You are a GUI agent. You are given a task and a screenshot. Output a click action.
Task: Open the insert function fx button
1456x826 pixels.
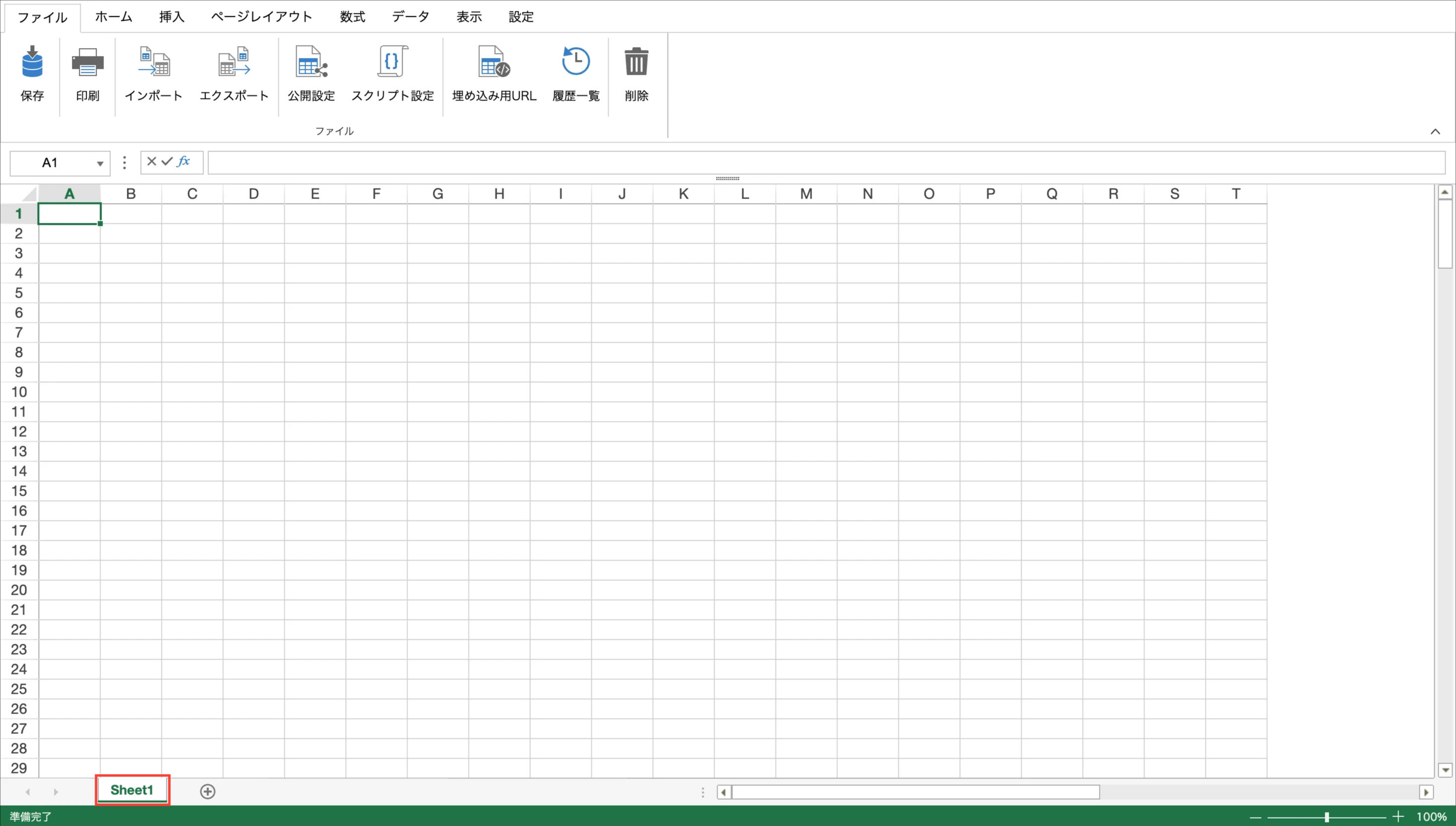(x=184, y=161)
